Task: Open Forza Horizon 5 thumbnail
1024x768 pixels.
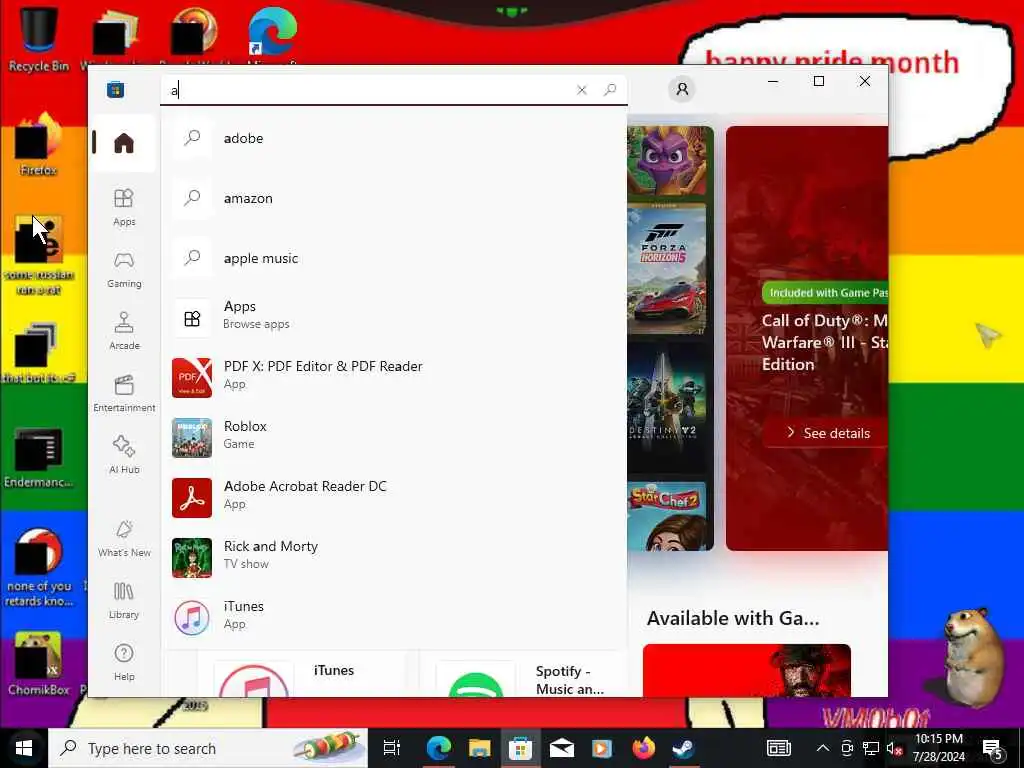Action: pyautogui.click(x=667, y=270)
